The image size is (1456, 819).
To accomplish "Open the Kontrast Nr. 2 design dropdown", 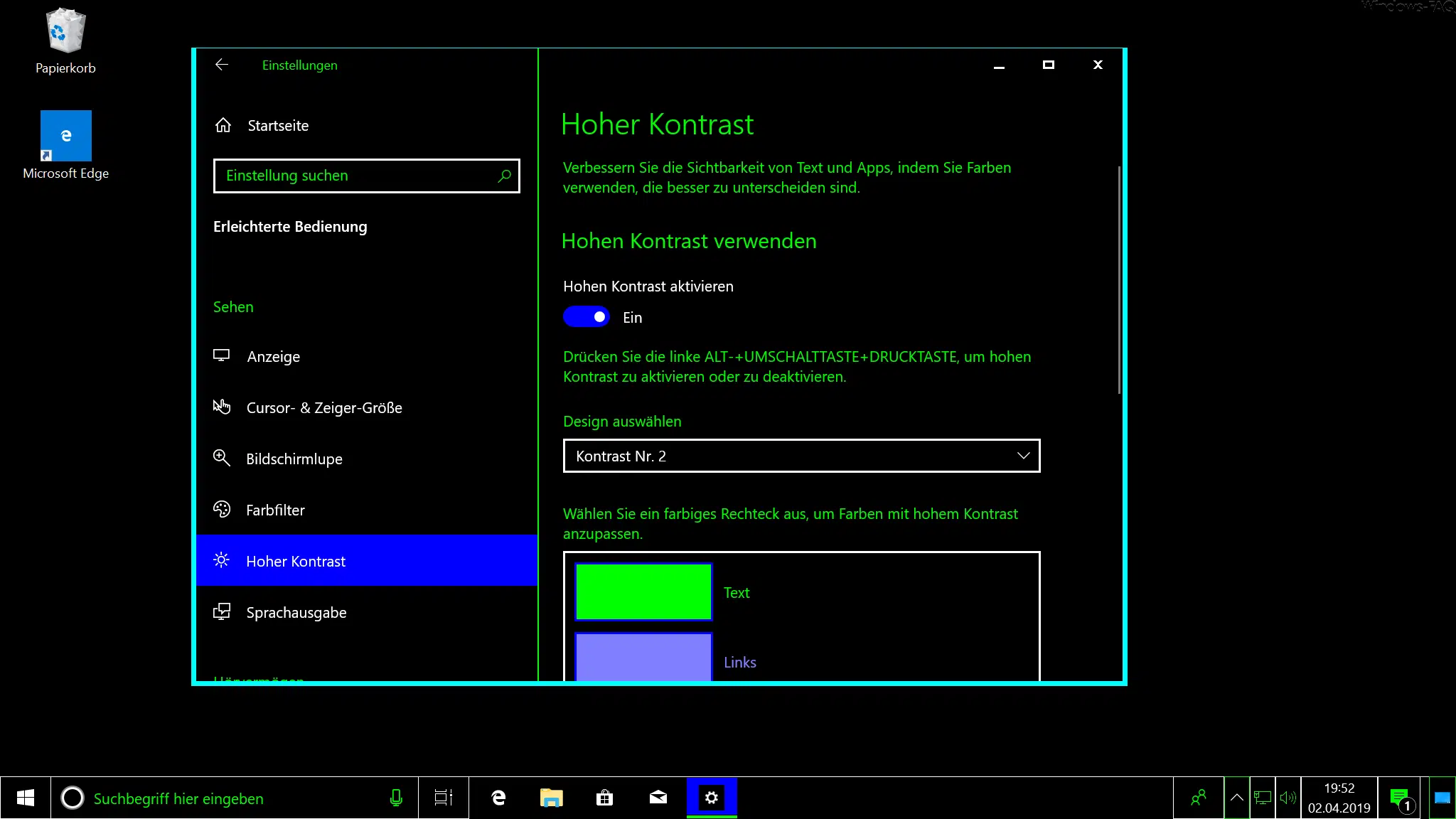I will tap(801, 456).
